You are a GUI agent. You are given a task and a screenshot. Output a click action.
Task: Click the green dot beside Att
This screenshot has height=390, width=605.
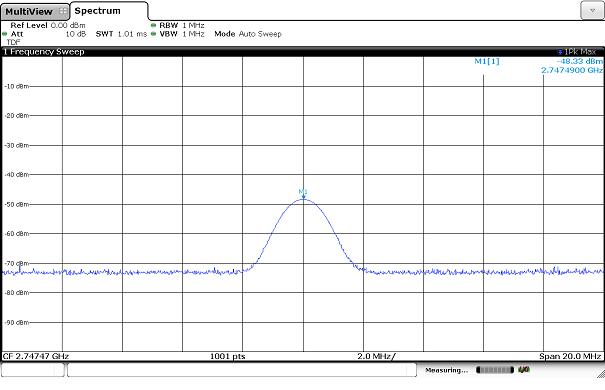5,34
